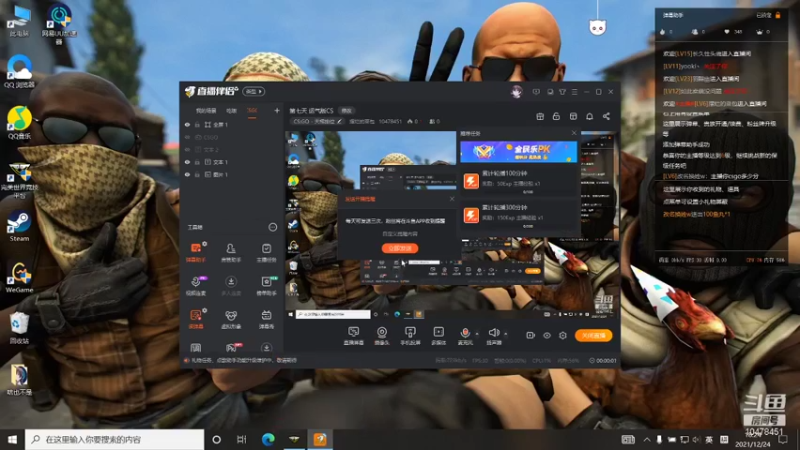Image resolution: width=800 pixels, height=450 pixels.
Task: Select the active orange scene tab
Action: coord(252,110)
